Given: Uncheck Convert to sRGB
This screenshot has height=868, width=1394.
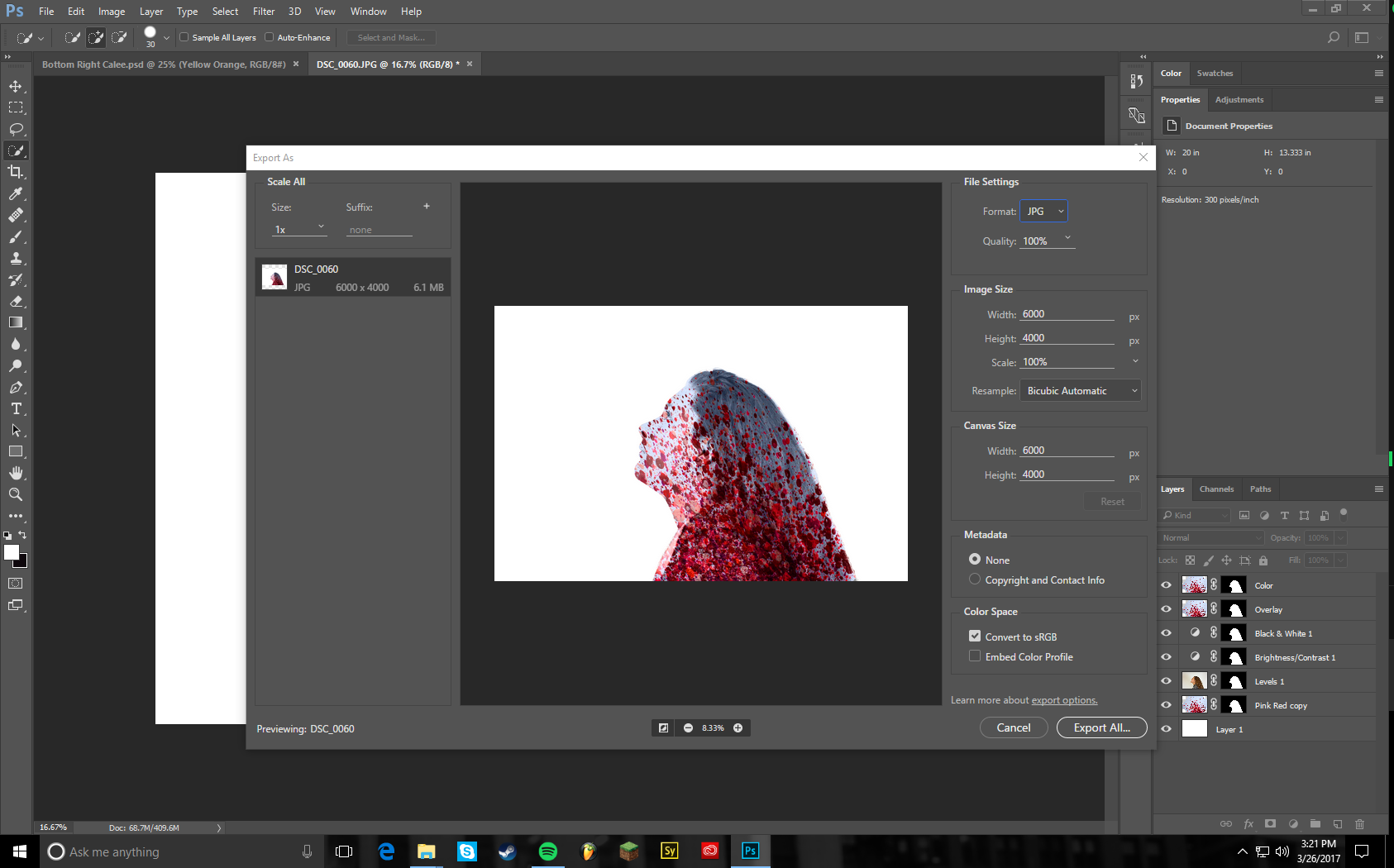Looking at the screenshot, I should pyautogui.click(x=975, y=637).
